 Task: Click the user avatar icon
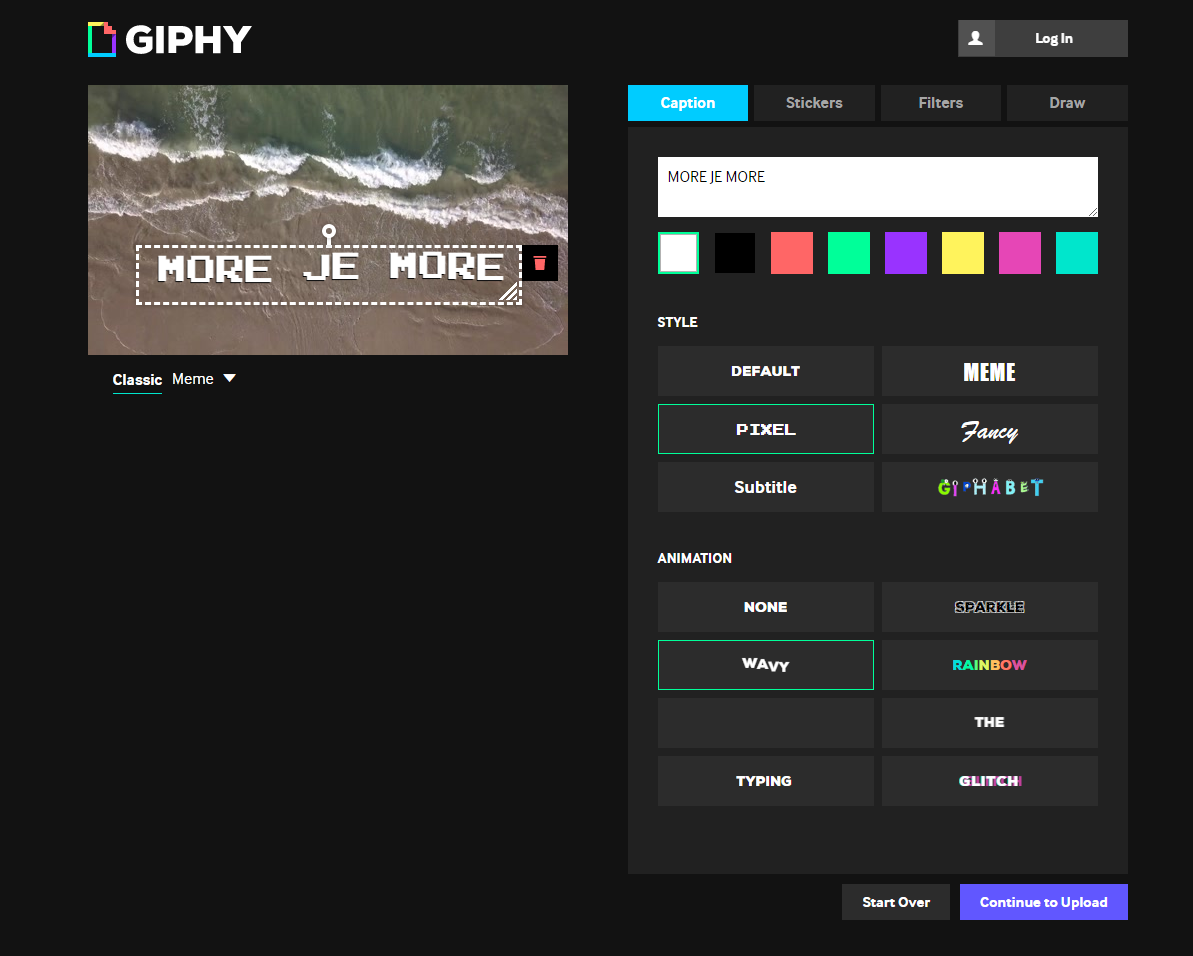pos(976,39)
